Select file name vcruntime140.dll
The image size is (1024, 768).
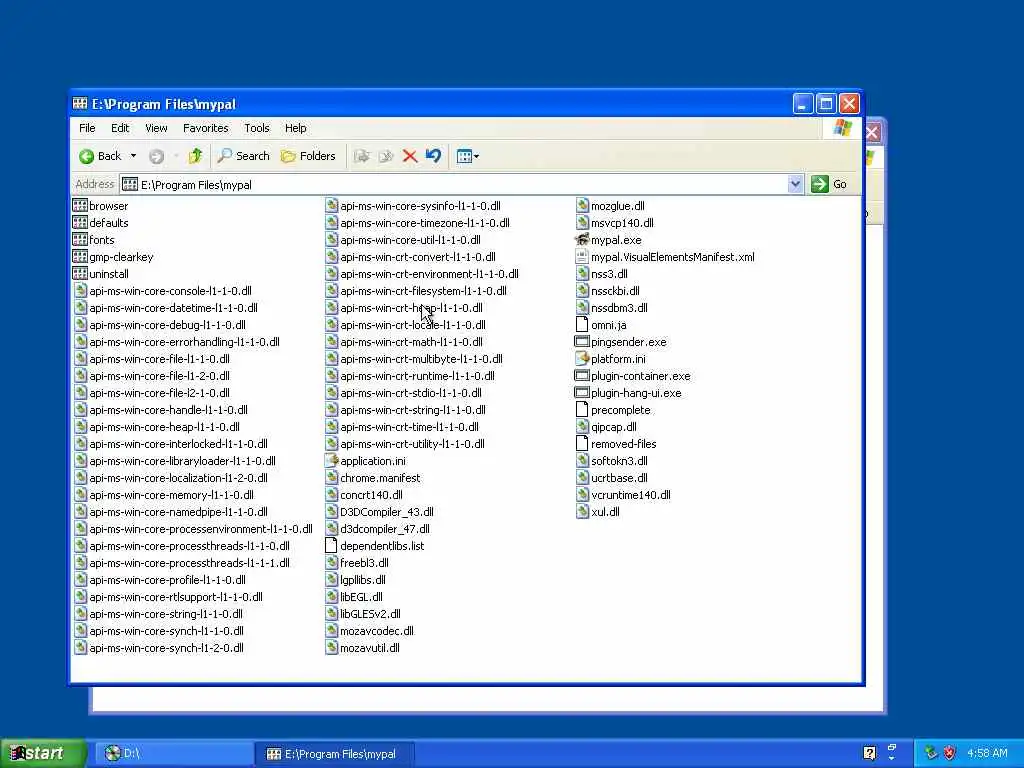click(631, 494)
